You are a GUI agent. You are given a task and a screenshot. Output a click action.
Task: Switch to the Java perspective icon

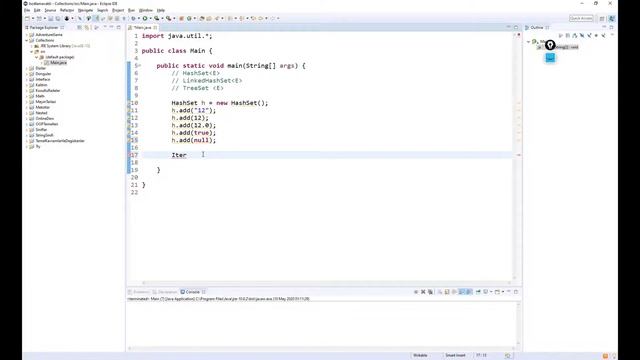click(x=611, y=18)
